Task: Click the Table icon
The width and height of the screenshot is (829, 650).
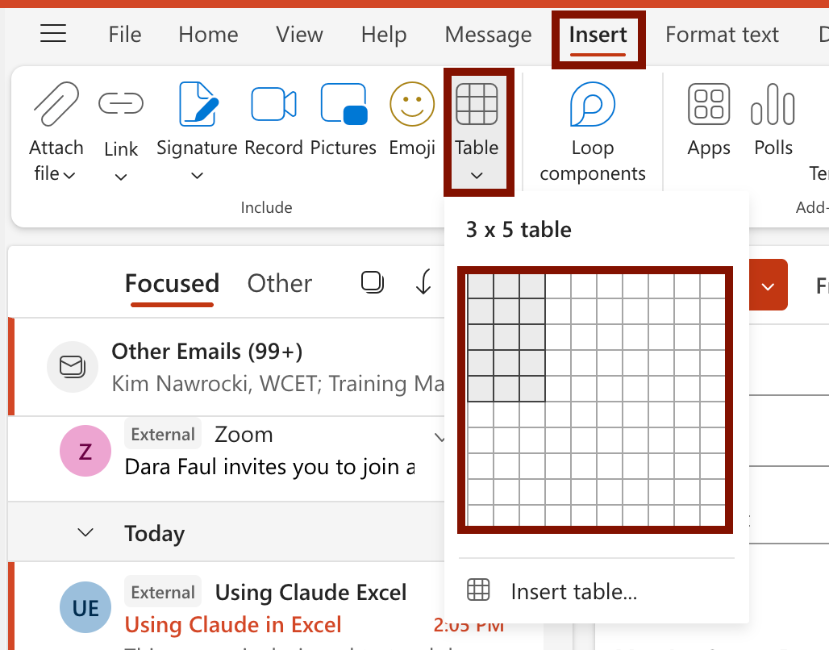Action: (478, 103)
